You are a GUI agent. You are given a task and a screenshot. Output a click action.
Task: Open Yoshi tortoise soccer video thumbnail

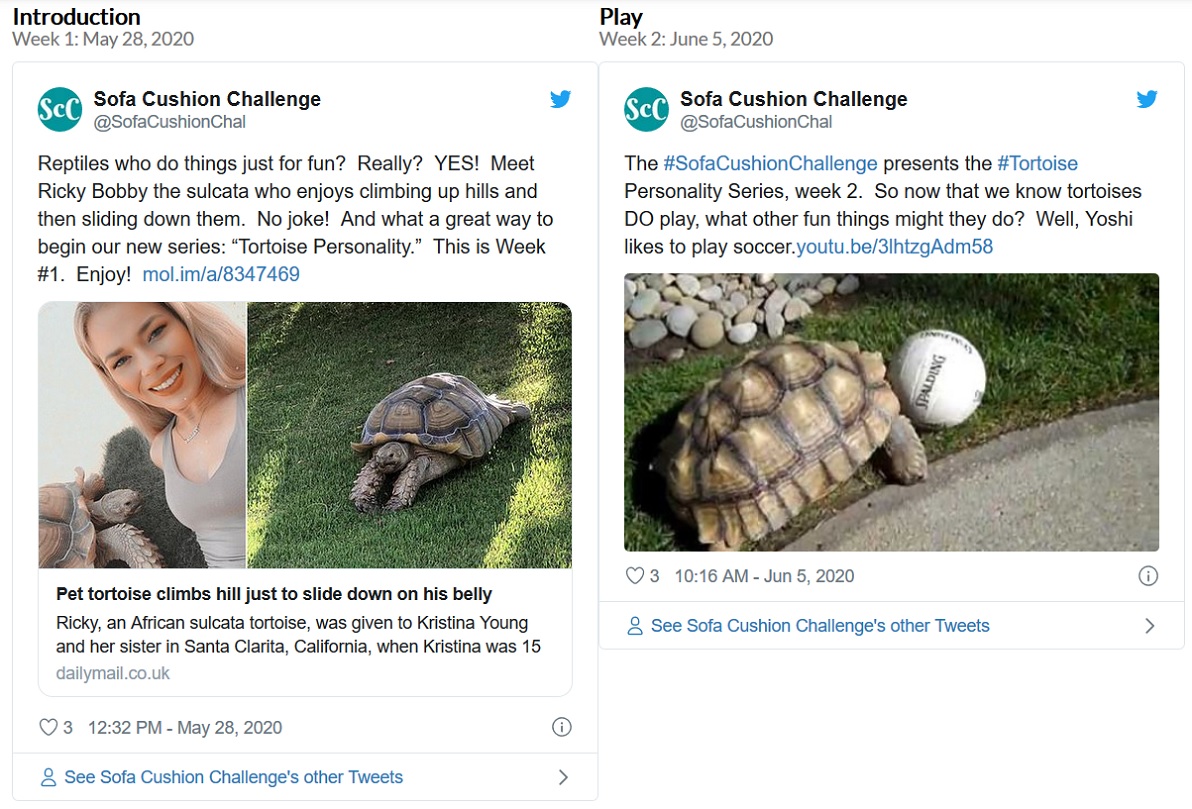click(x=891, y=412)
